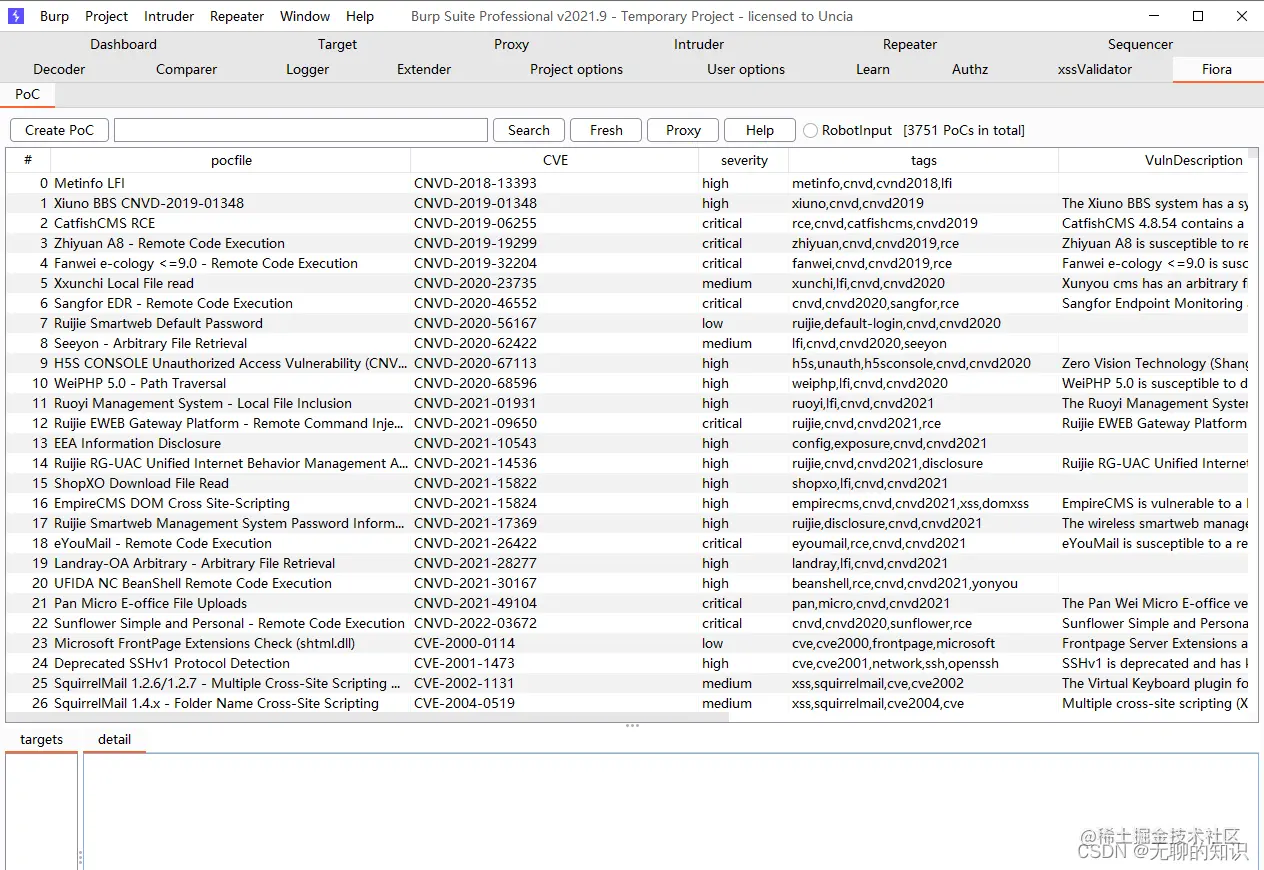Sort by the pocfile column header
Screen dimensions: 1264x870
[x=231, y=160]
